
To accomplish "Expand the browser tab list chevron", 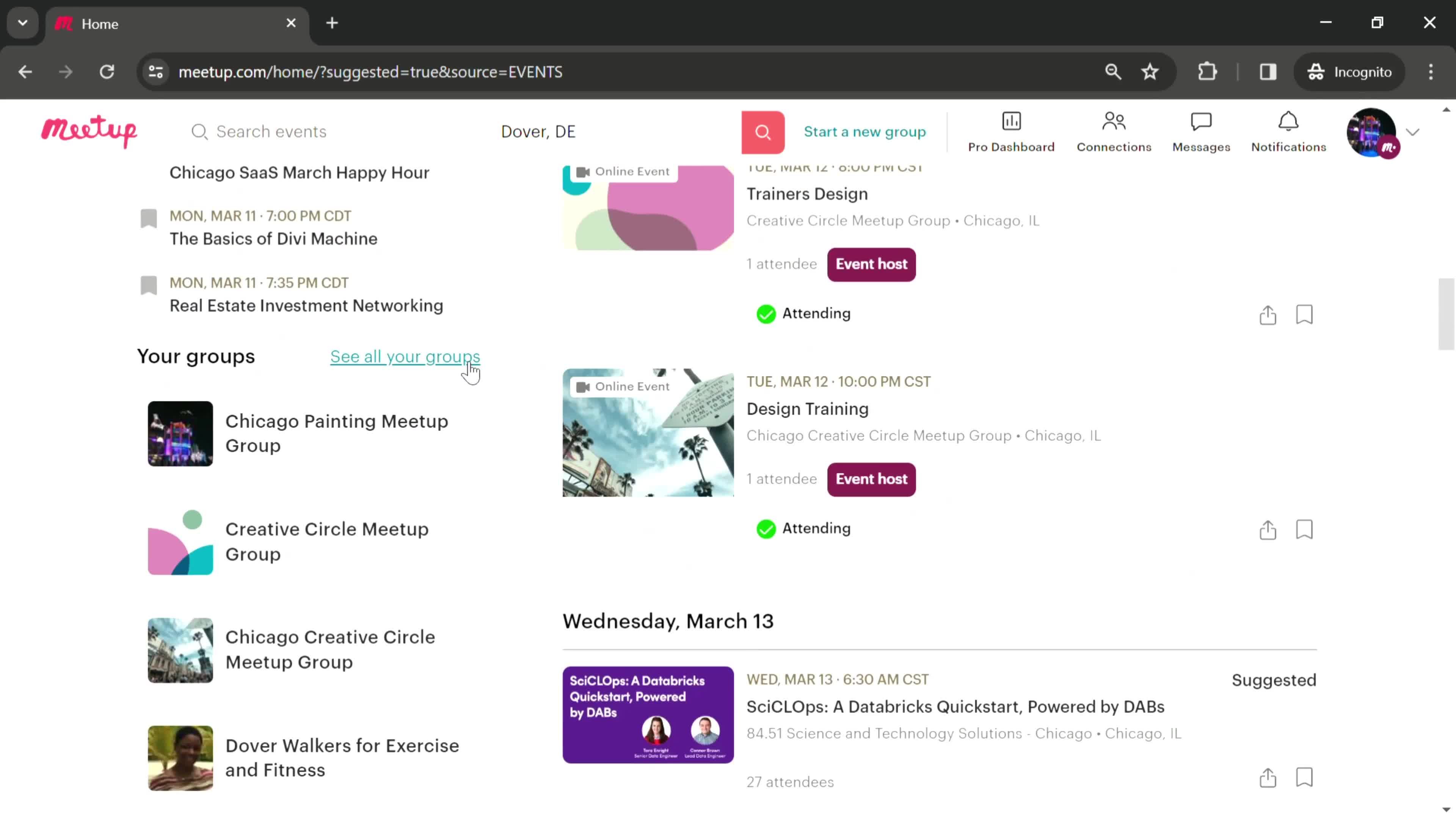I will pos(22,22).
